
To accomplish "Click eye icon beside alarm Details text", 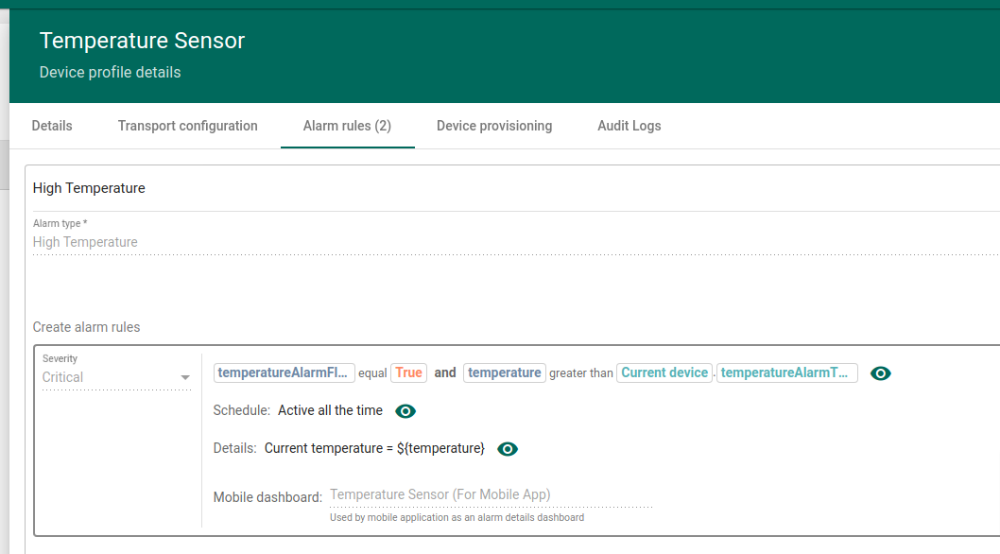I will coord(507,449).
